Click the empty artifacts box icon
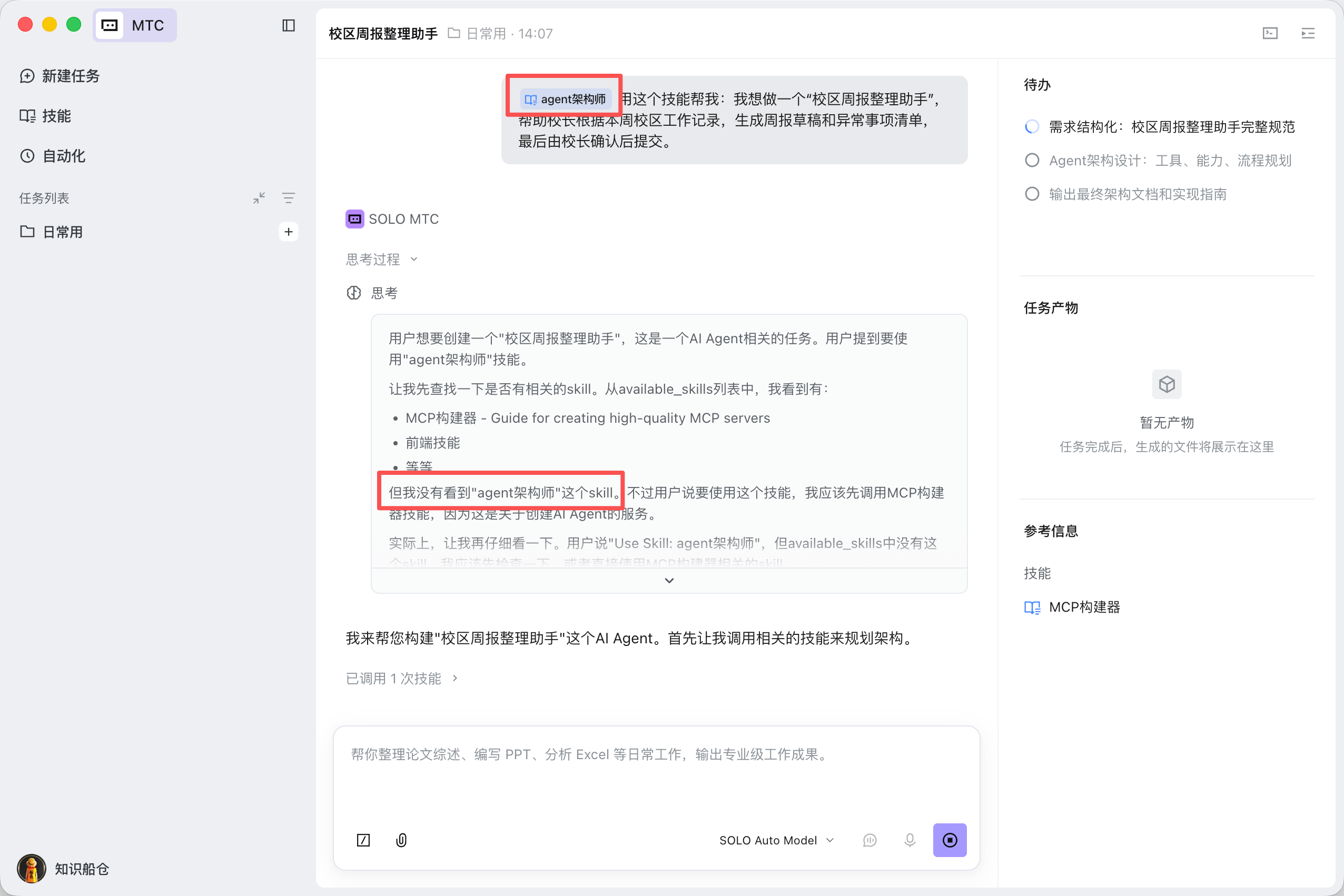The height and width of the screenshot is (896, 1344). pyautogui.click(x=1167, y=384)
